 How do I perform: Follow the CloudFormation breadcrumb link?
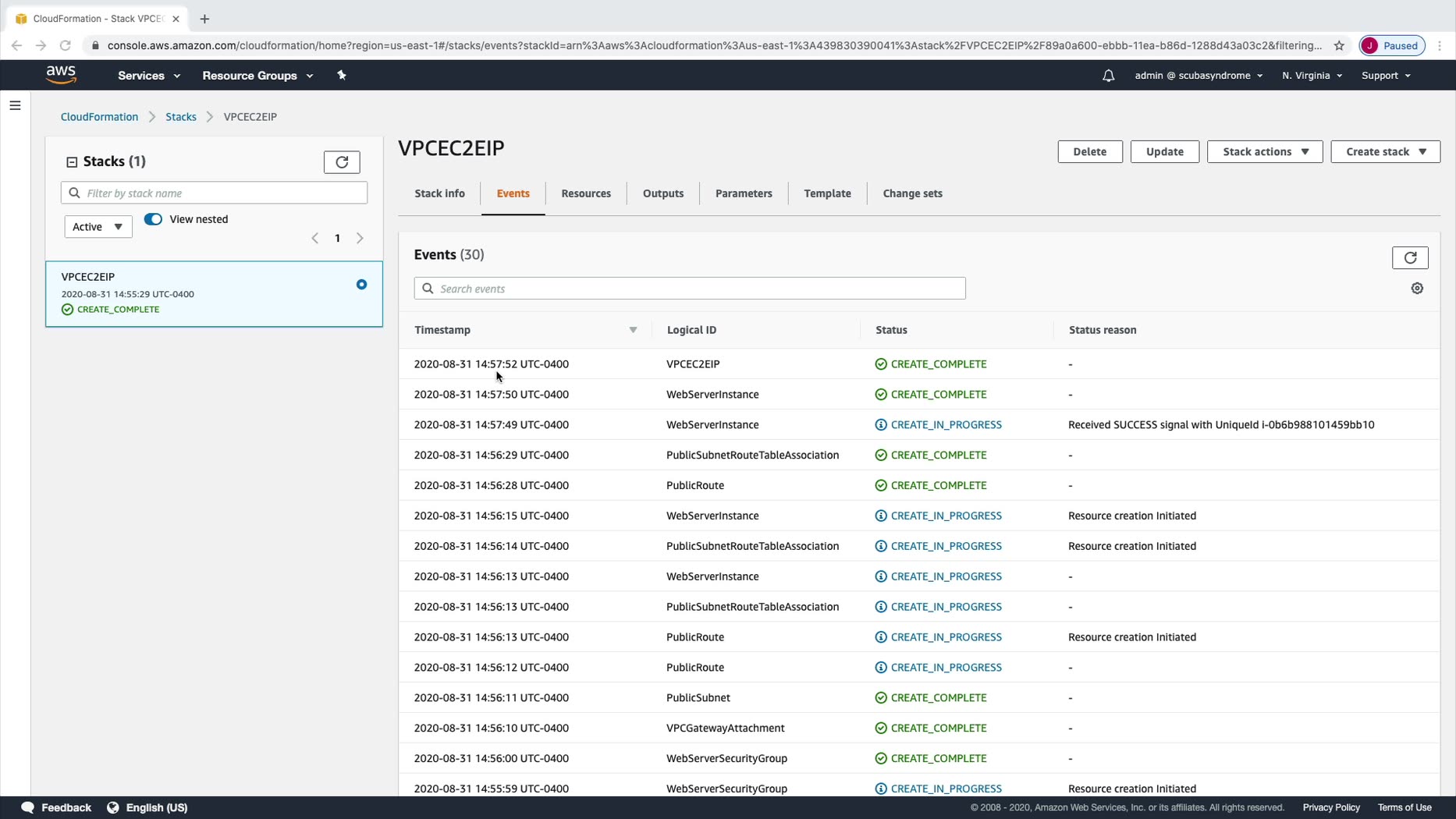(99, 117)
